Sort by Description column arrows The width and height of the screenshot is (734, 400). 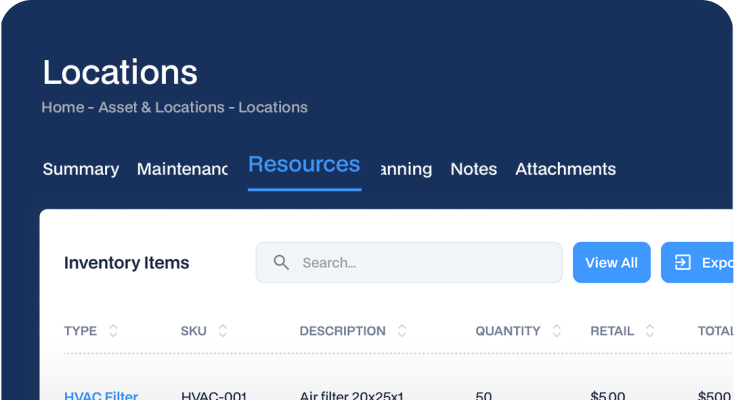point(402,331)
